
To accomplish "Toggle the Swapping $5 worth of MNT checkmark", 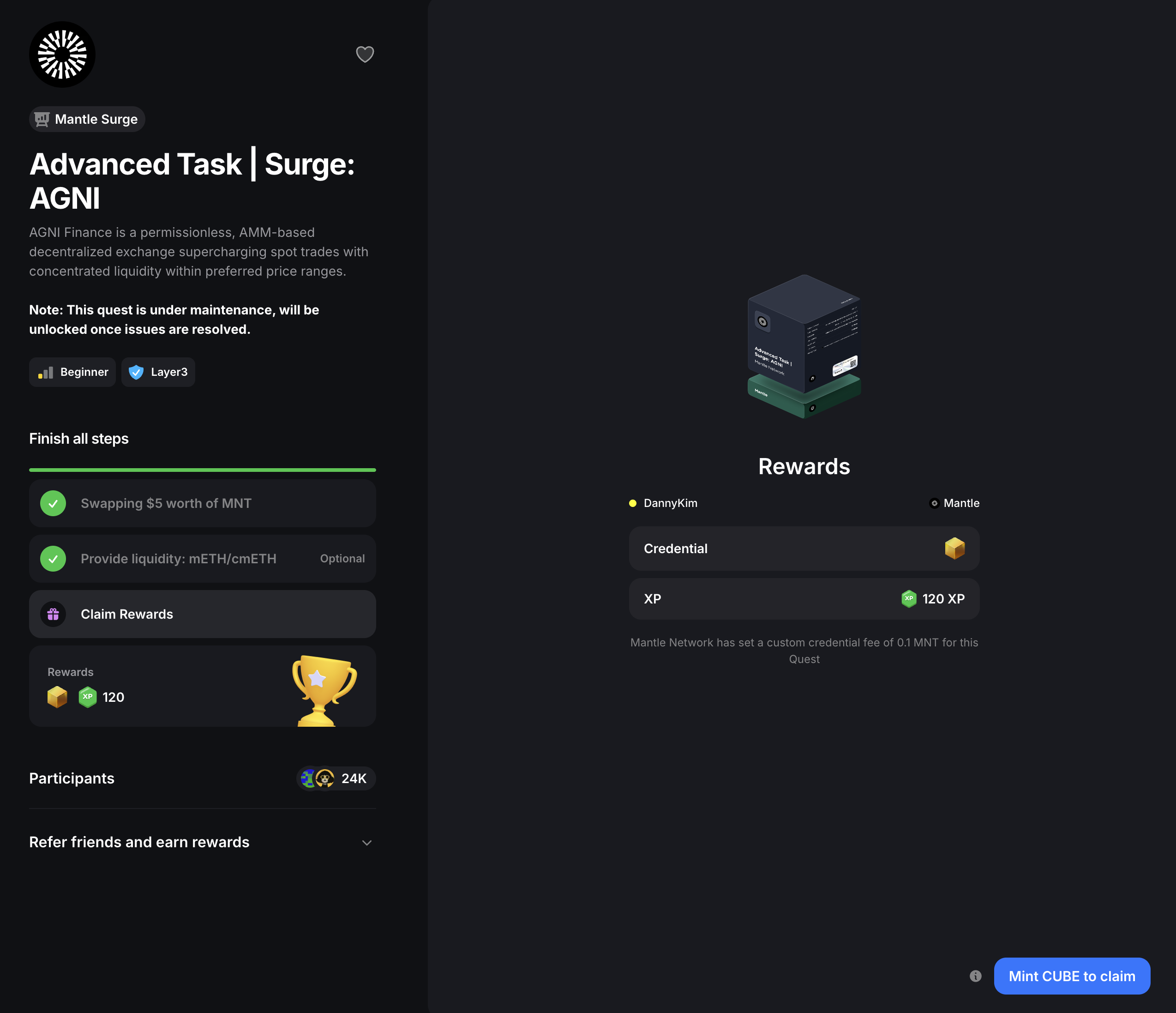I will pos(54,503).
